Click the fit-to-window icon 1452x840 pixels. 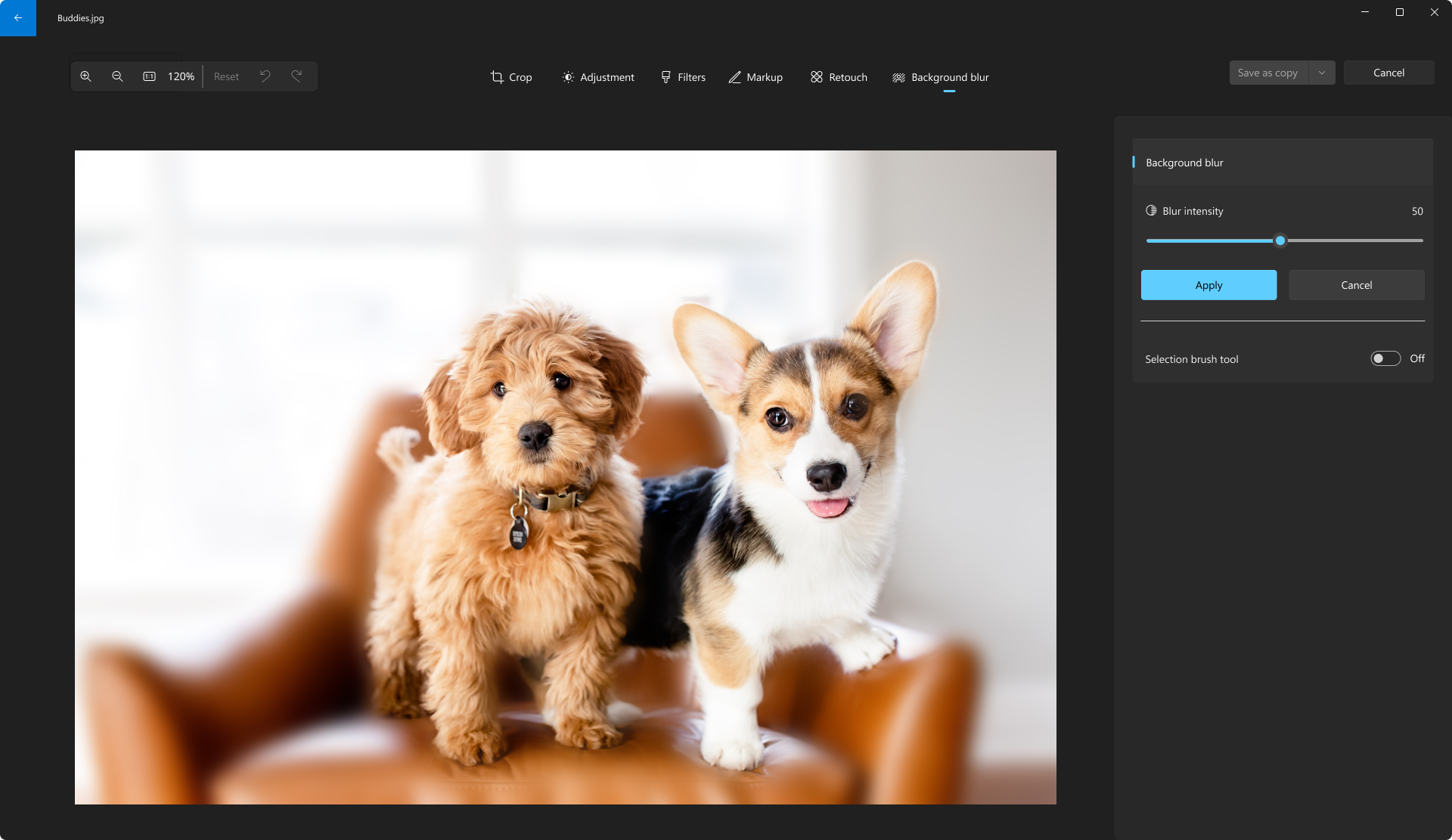pyautogui.click(x=148, y=76)
